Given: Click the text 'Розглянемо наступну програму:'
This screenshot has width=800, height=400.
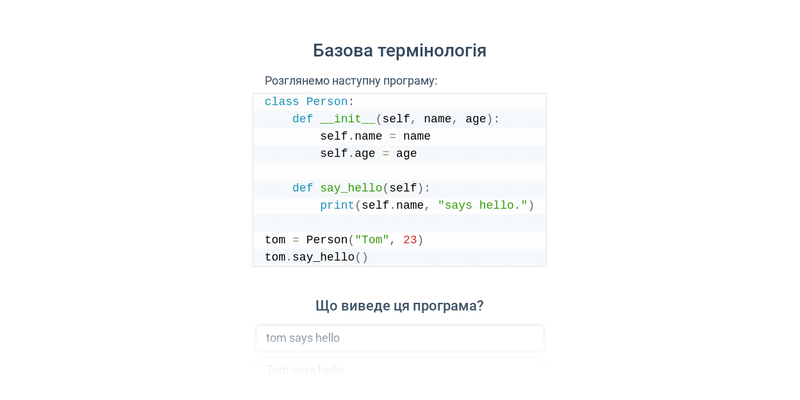Looking at the screenshot, I should pos(351,81).
